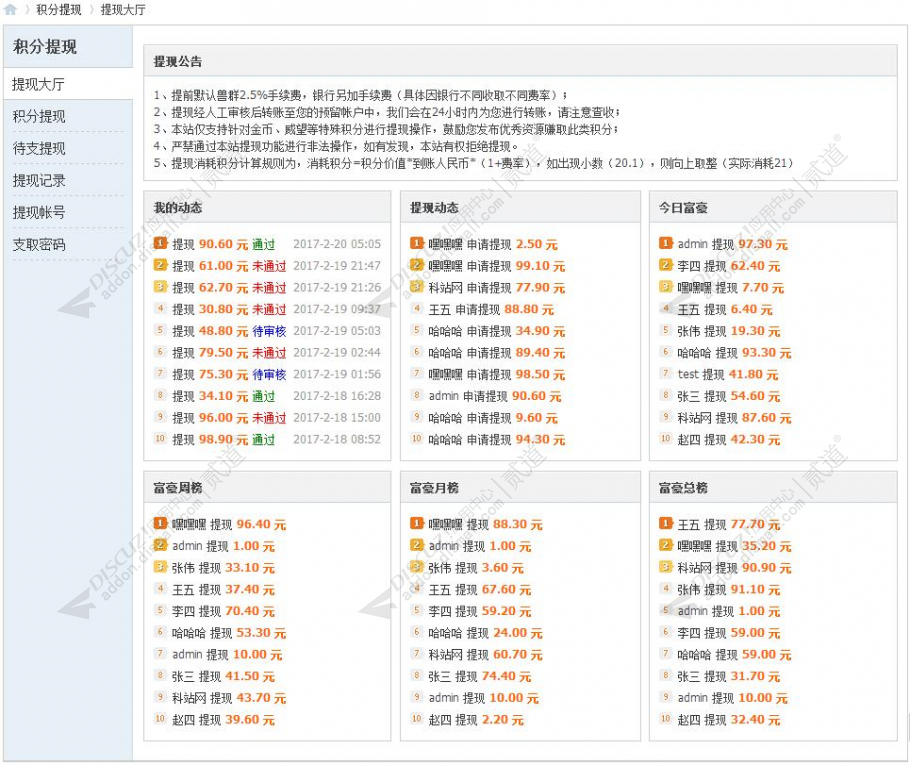Select 张三 提现 54.60 元 entry

tap(729, 396)
